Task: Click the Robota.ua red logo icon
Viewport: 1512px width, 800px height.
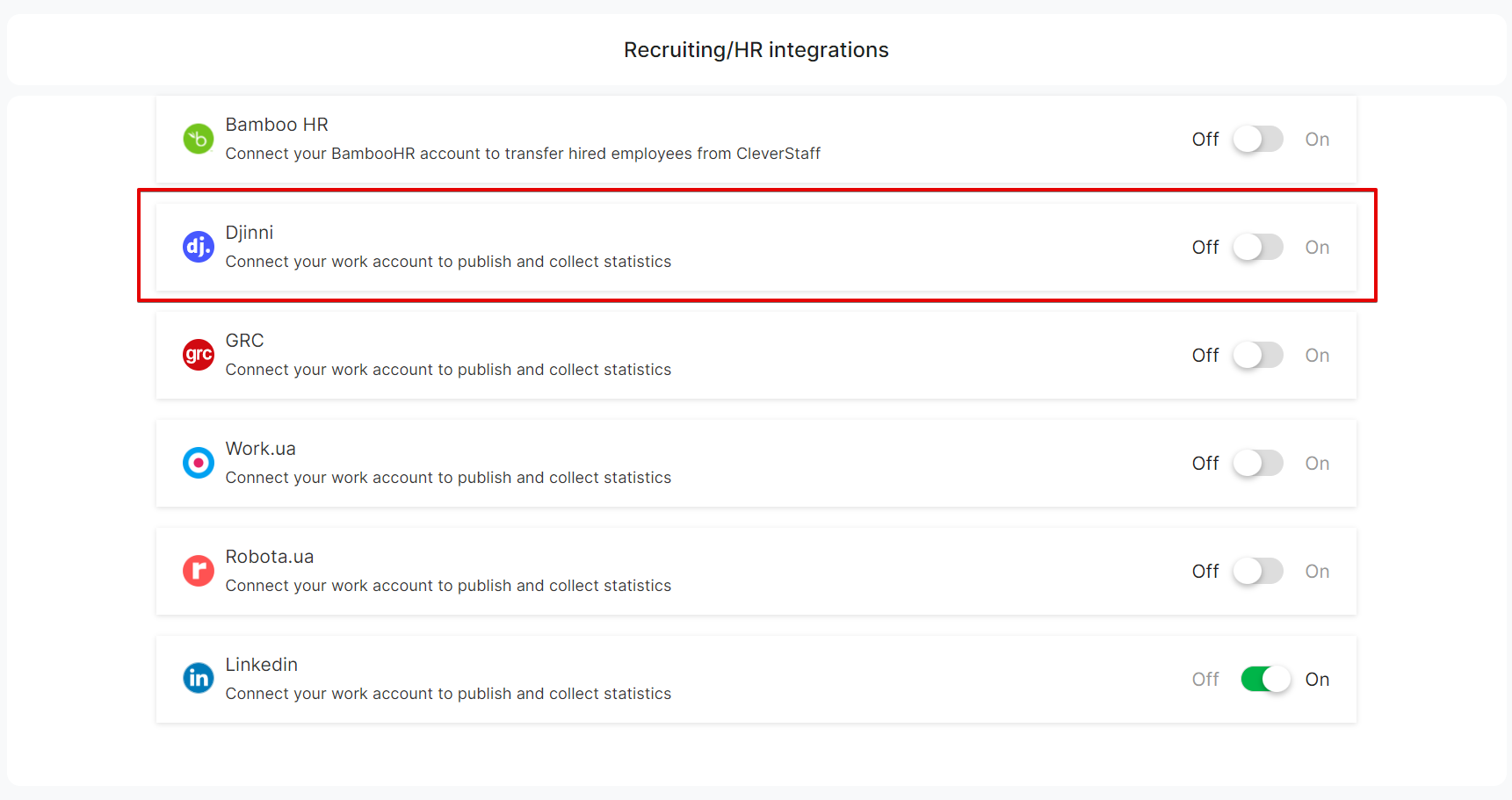Action: [x=198, y=571]
